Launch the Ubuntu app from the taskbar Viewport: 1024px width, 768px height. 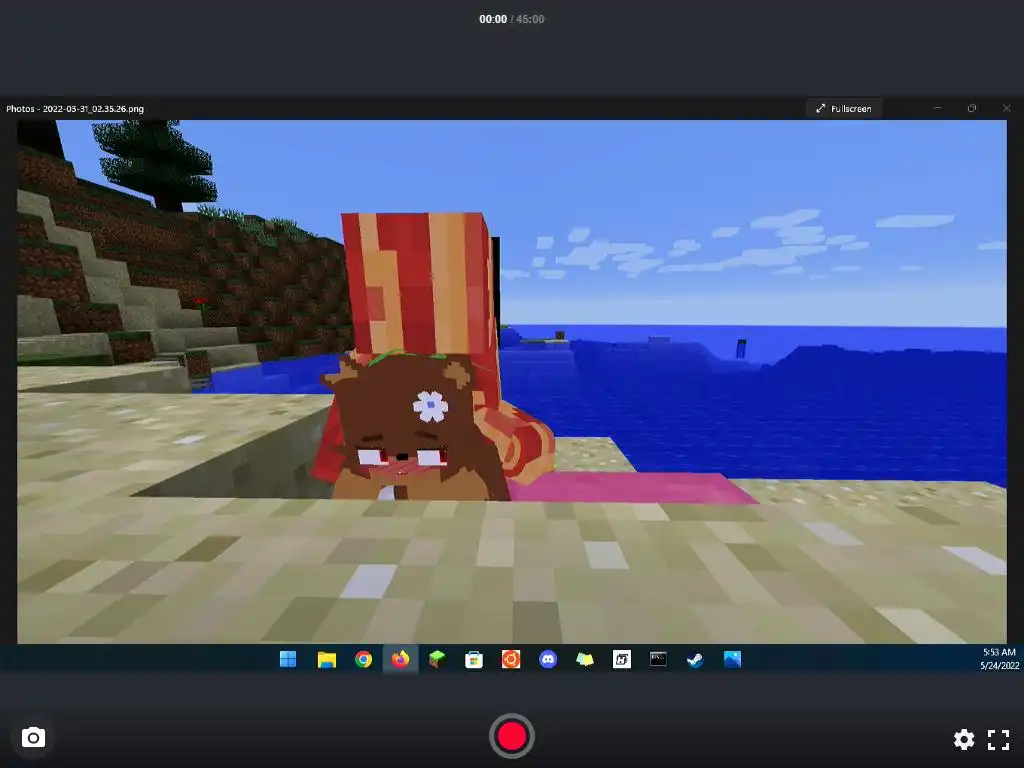point(511,660)
